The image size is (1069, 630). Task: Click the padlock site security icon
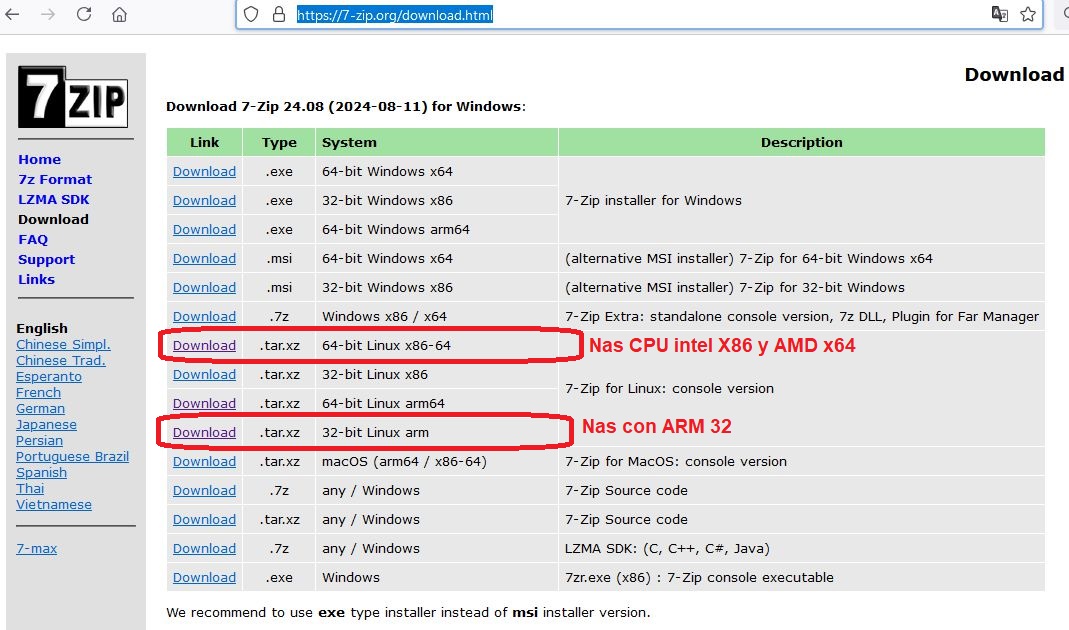click(279, 15)
